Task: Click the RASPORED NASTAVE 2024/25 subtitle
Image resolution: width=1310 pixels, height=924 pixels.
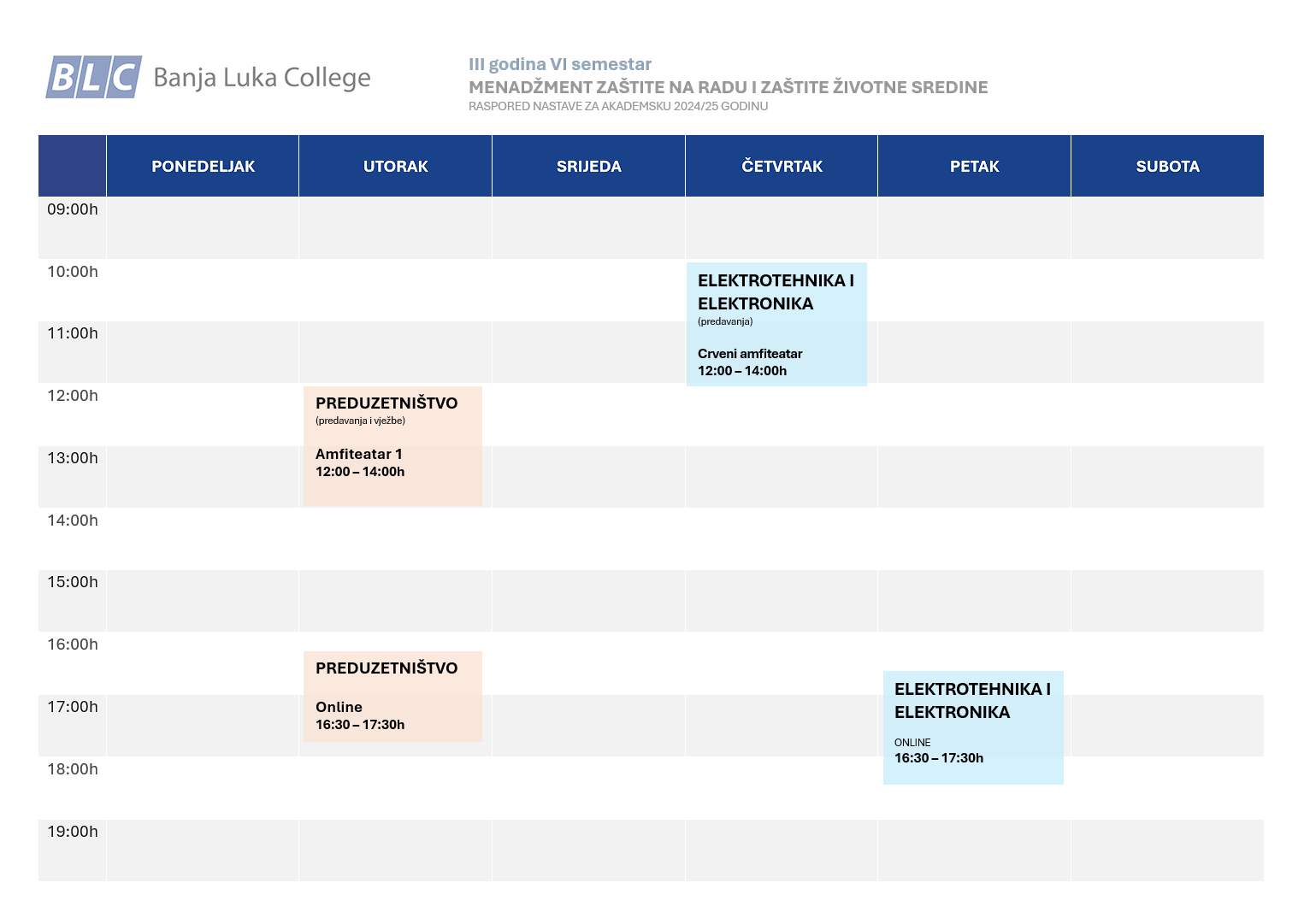Action: click(x=618, y=106)
